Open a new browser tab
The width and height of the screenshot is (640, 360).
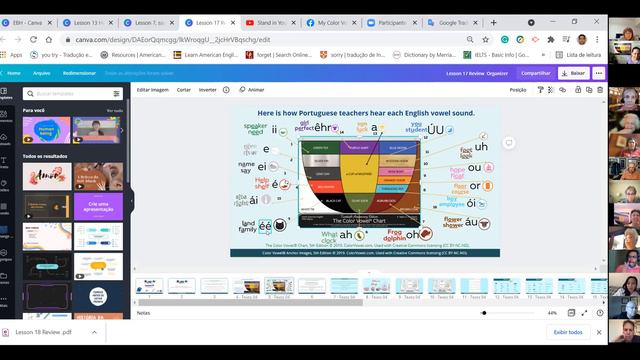(493, 23)
